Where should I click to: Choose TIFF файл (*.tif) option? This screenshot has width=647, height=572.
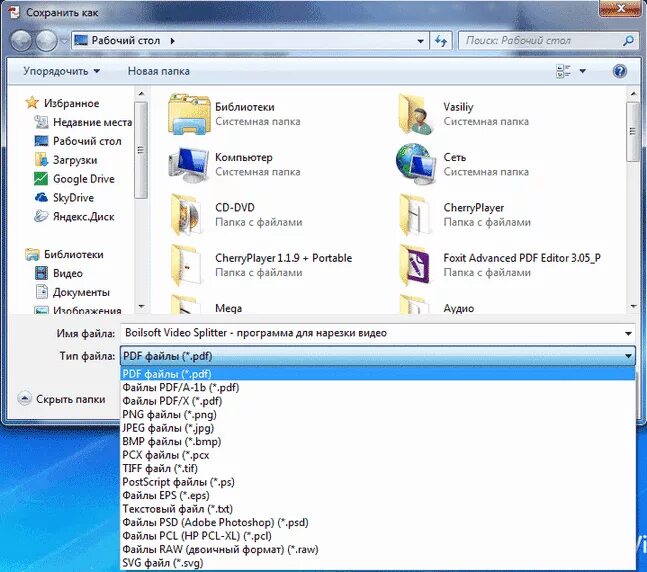click(378, 468)
